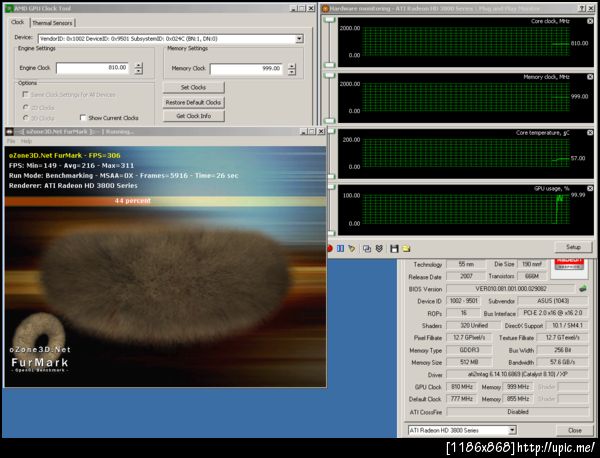Viewport: 600px width, 458px height.
Task: Click the Setup button in Hardware monitoring
Action: pyautogui.click(x=573, y=247)
